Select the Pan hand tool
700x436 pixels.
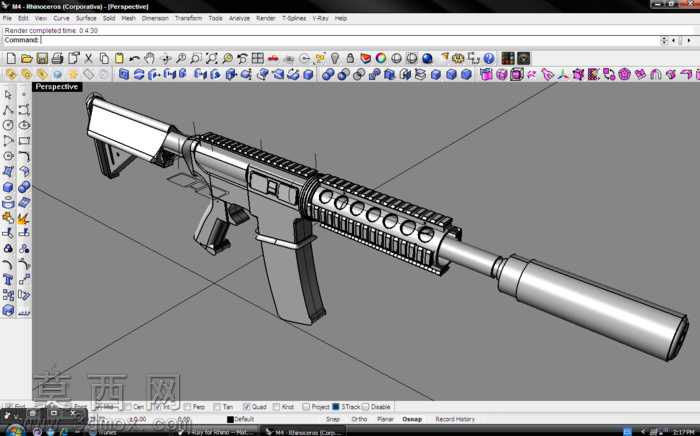[150, 58]
